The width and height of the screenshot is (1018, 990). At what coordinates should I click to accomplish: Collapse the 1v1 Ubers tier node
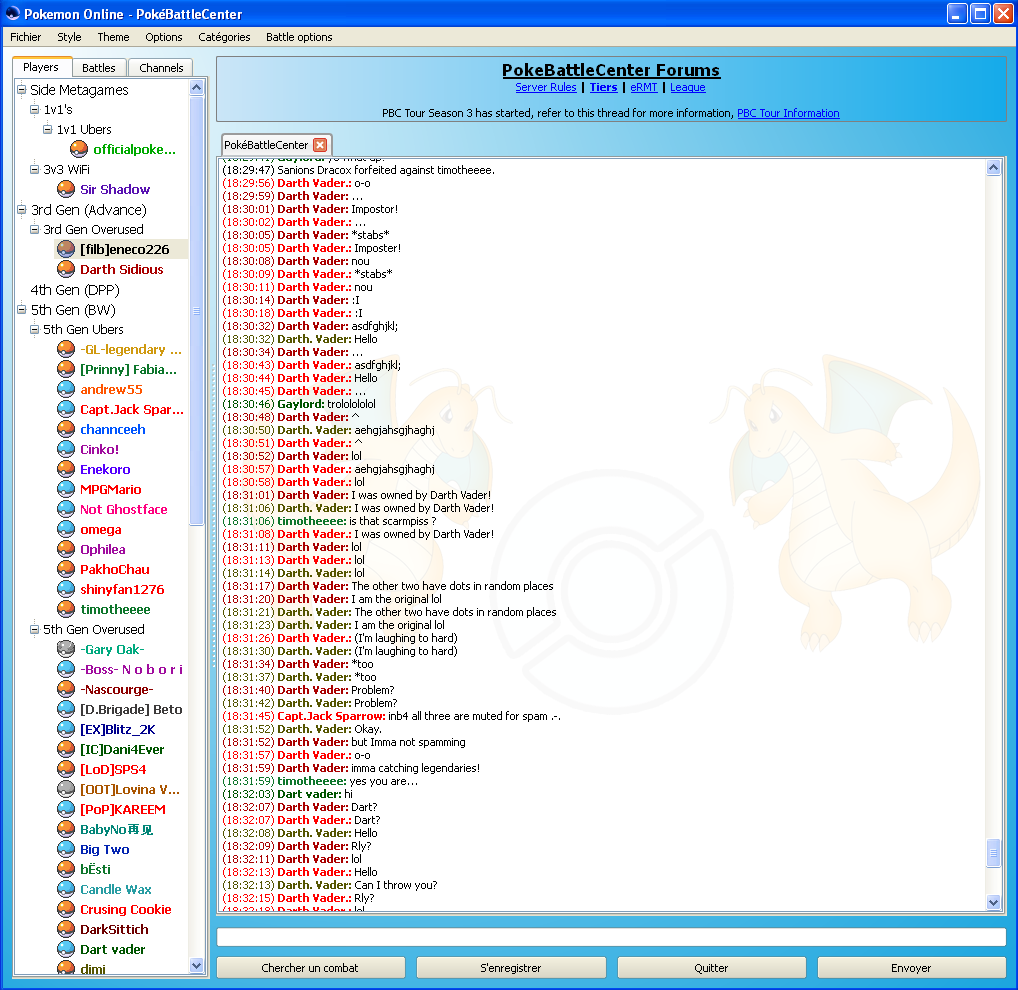tap(47, 129)
